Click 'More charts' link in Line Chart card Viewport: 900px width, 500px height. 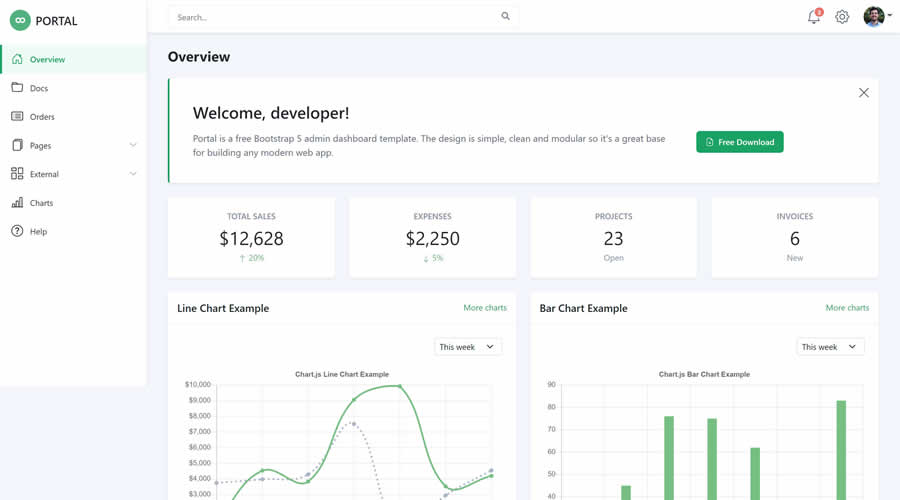[x=484, y=308]
